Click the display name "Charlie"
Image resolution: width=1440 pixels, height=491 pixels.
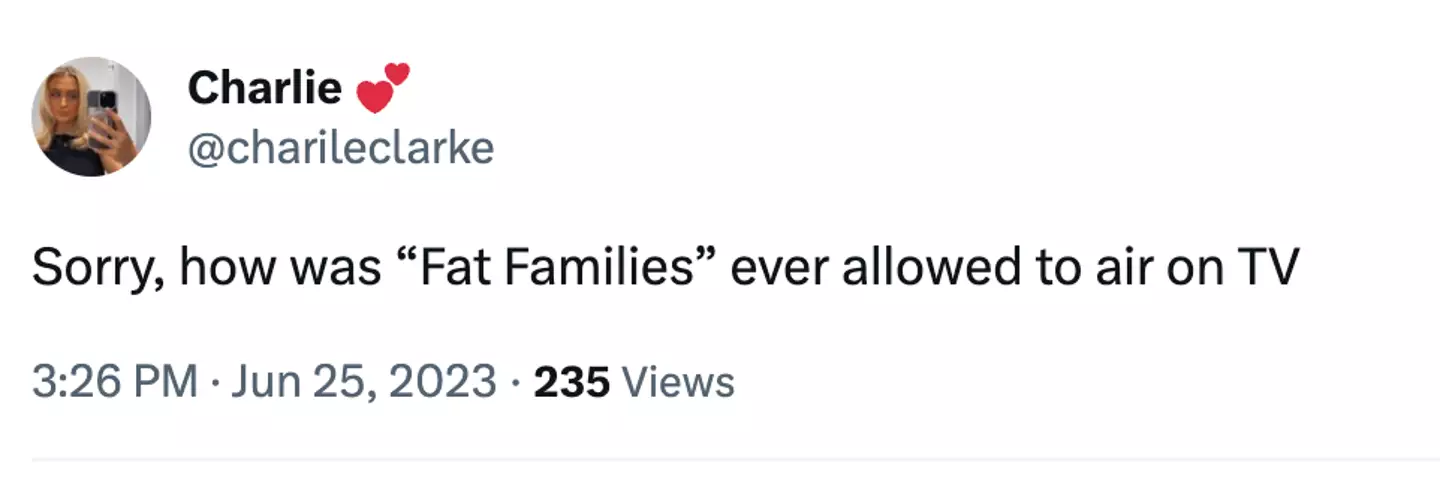(264, 88)
